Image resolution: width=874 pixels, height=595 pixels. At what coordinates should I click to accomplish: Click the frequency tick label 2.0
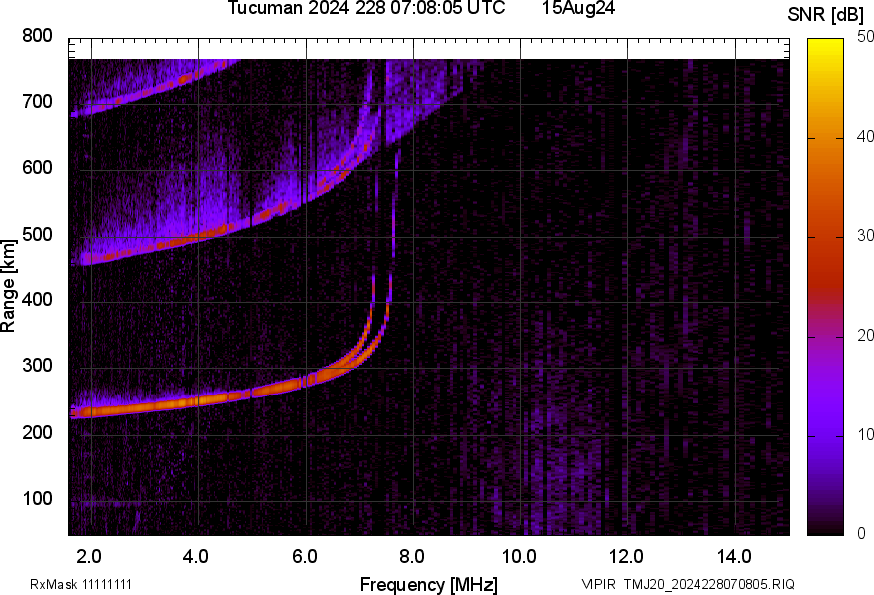(89, 556)
